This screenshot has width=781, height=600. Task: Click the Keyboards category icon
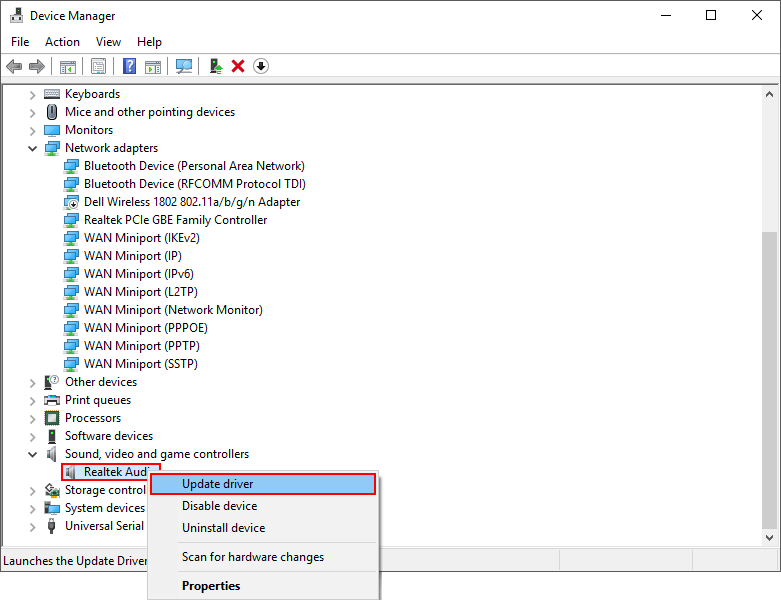52,94
